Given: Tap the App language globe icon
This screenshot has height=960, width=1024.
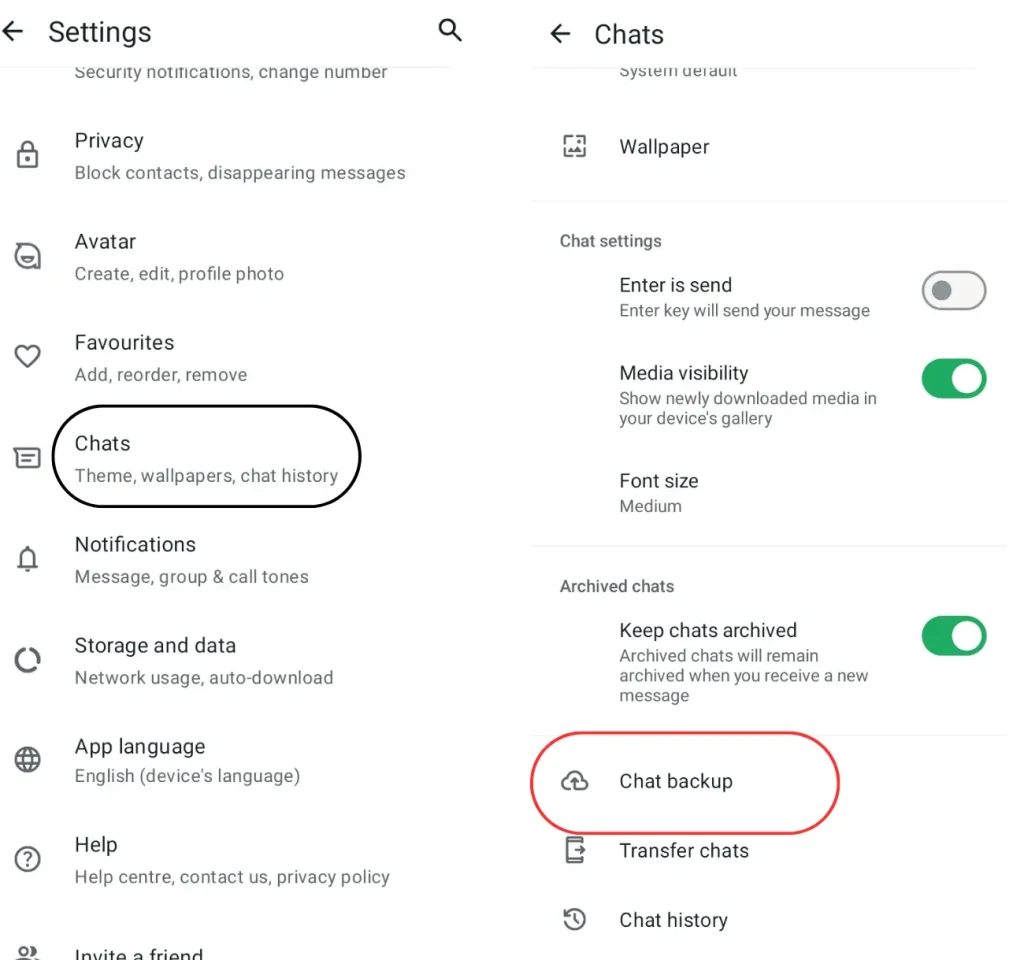Looking at the screenshot, I should [27, 760].
